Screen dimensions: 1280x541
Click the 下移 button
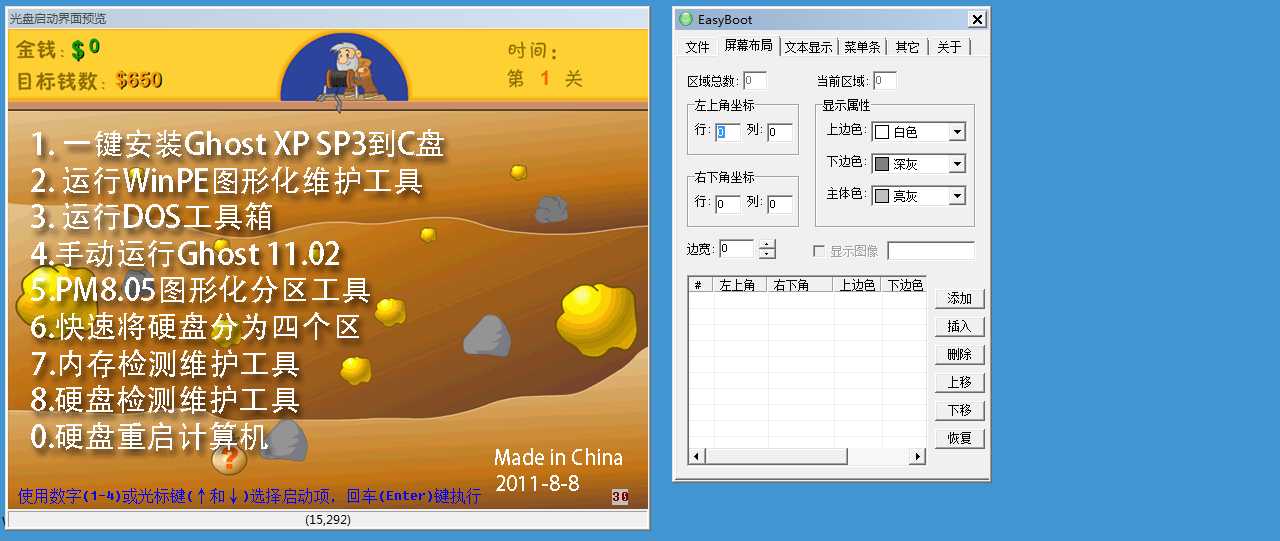point(960,410)
